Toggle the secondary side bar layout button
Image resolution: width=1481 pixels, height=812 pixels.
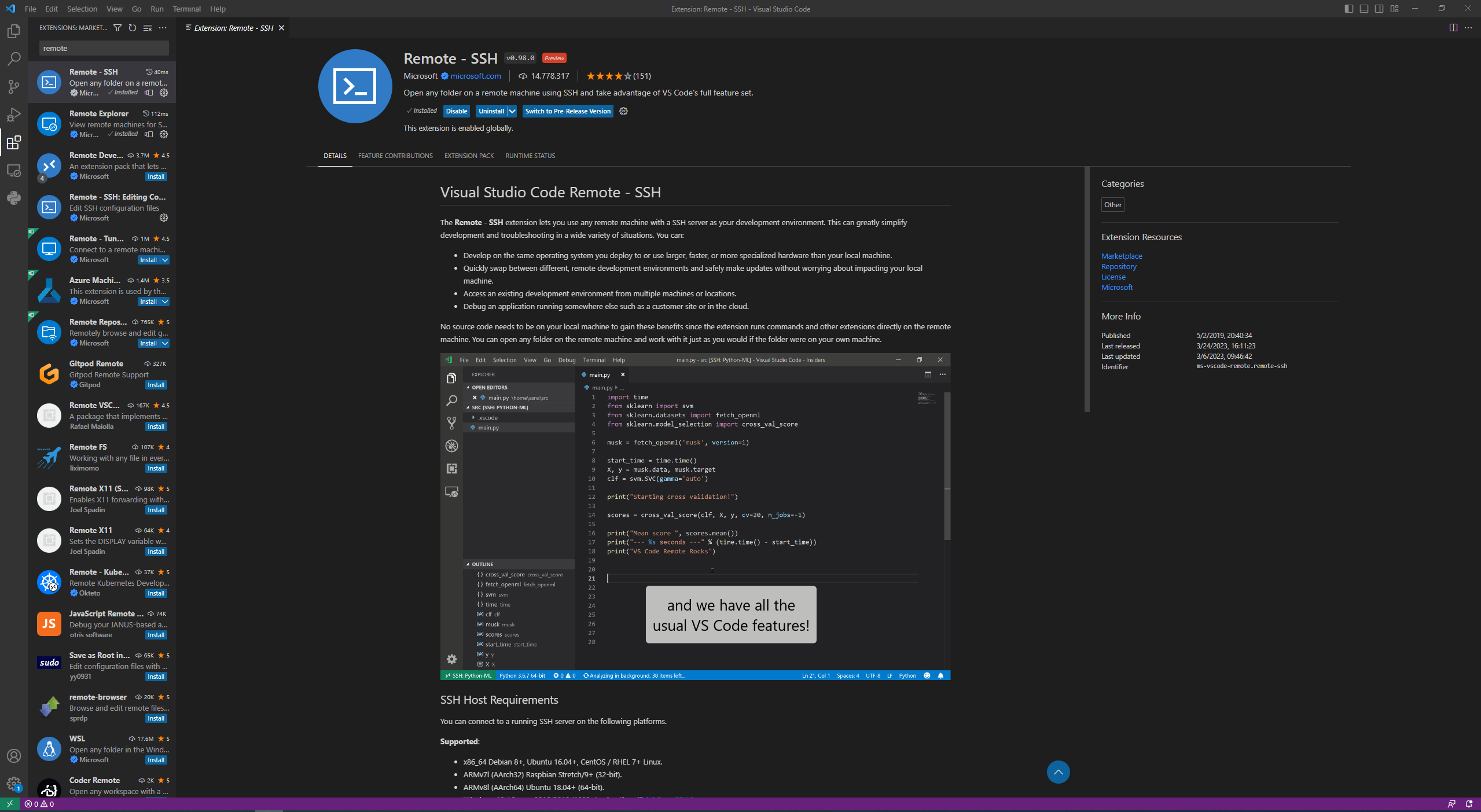1379,9
